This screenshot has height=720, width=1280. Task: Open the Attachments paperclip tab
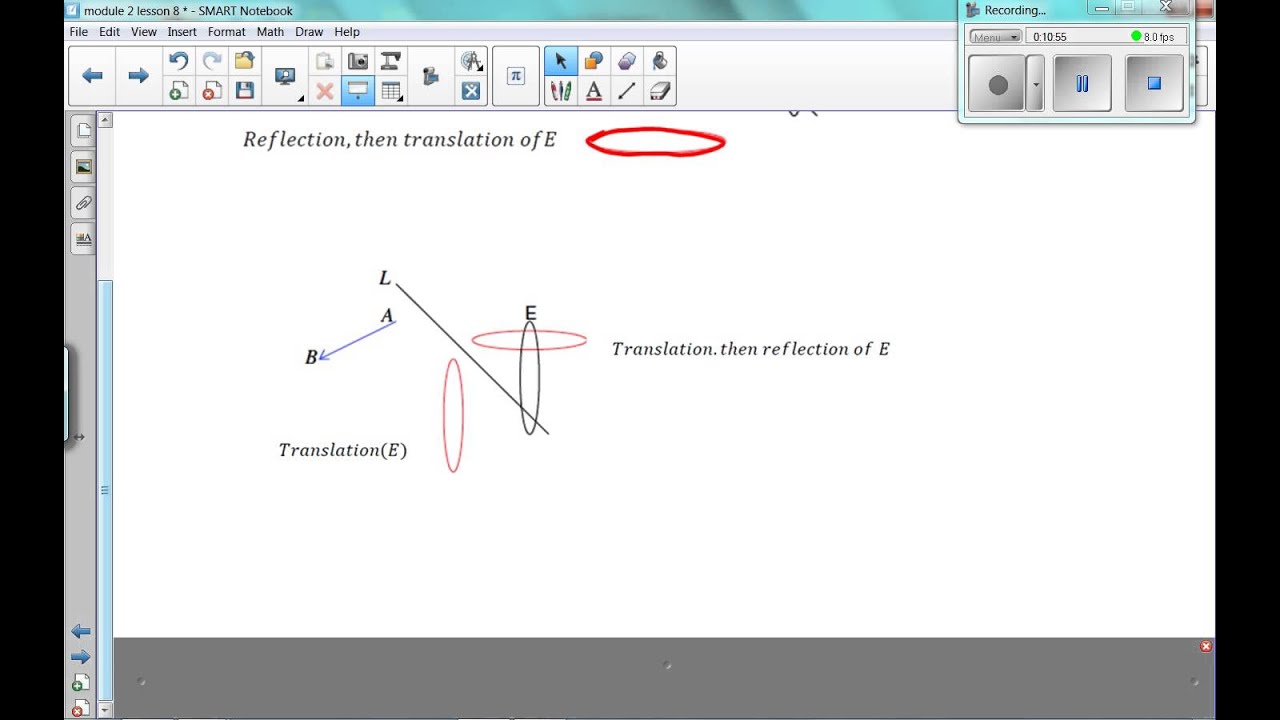[83, 203]
